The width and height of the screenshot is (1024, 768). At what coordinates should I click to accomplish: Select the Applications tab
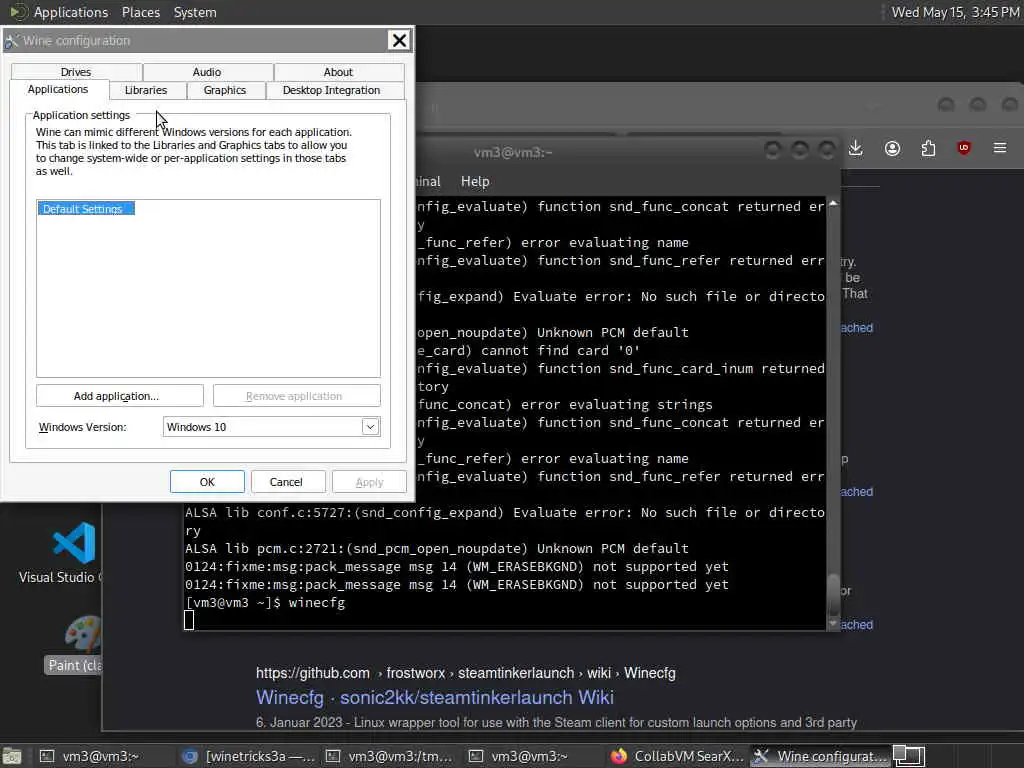(58, 89)
